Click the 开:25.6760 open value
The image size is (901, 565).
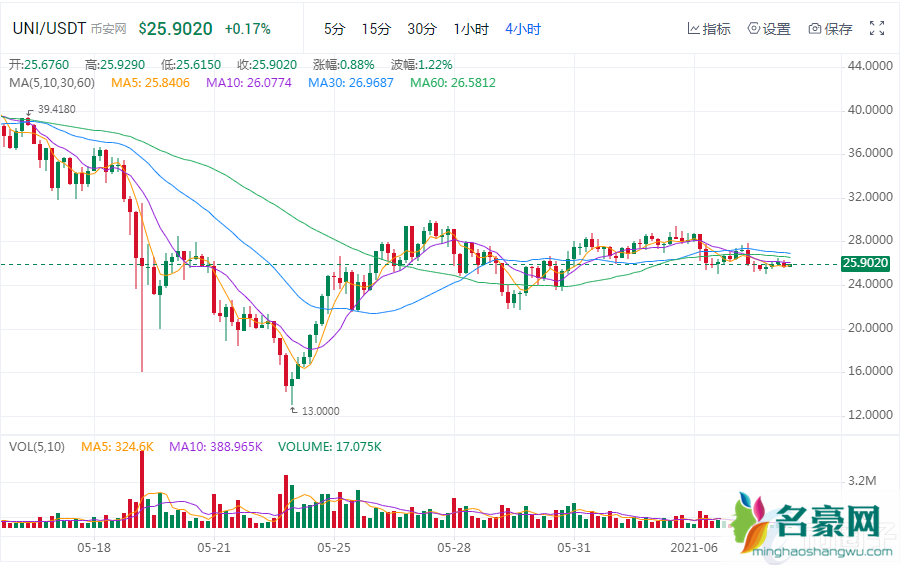(x=39, y=64)
